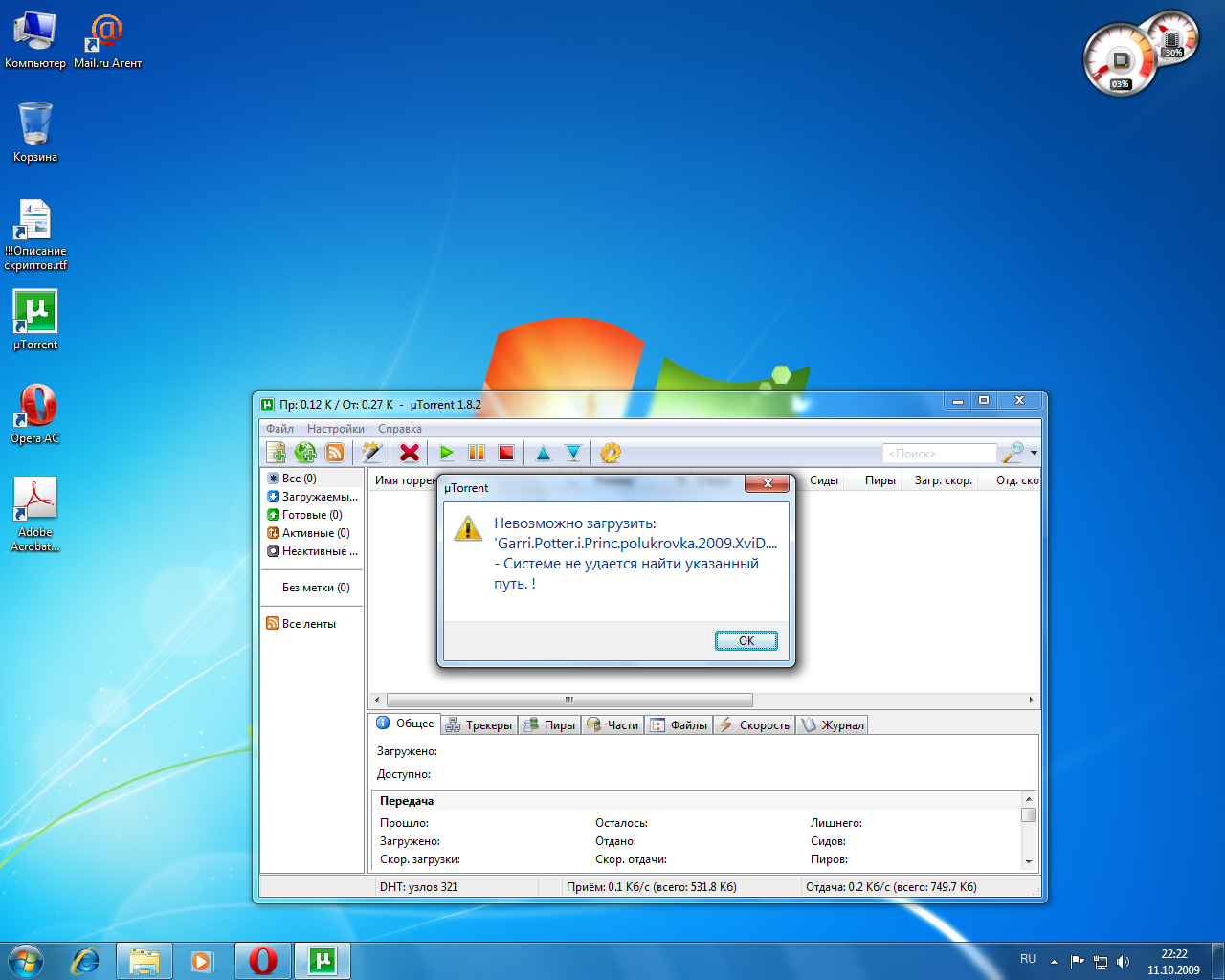Launch the µTorrent desktop shortcut
This screenshot has height=980, width=1225.
(x=35, y=320)
